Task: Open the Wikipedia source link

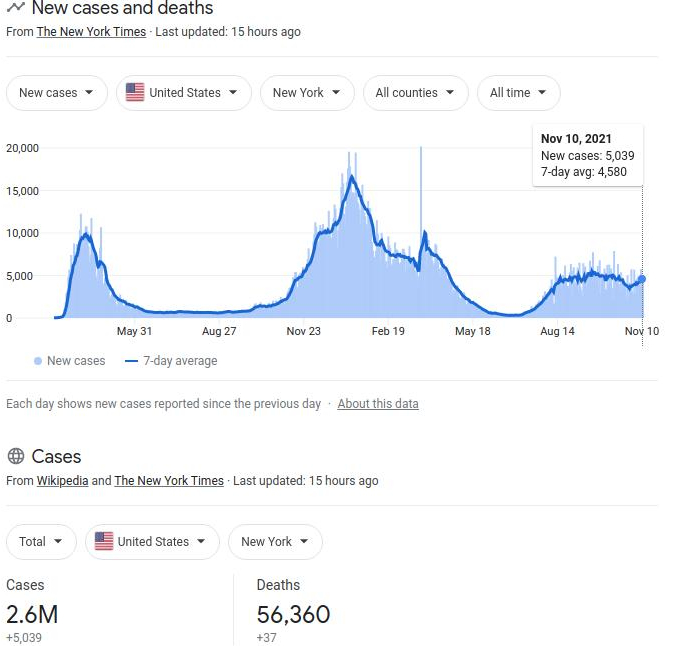Action: tap(63, 480)
